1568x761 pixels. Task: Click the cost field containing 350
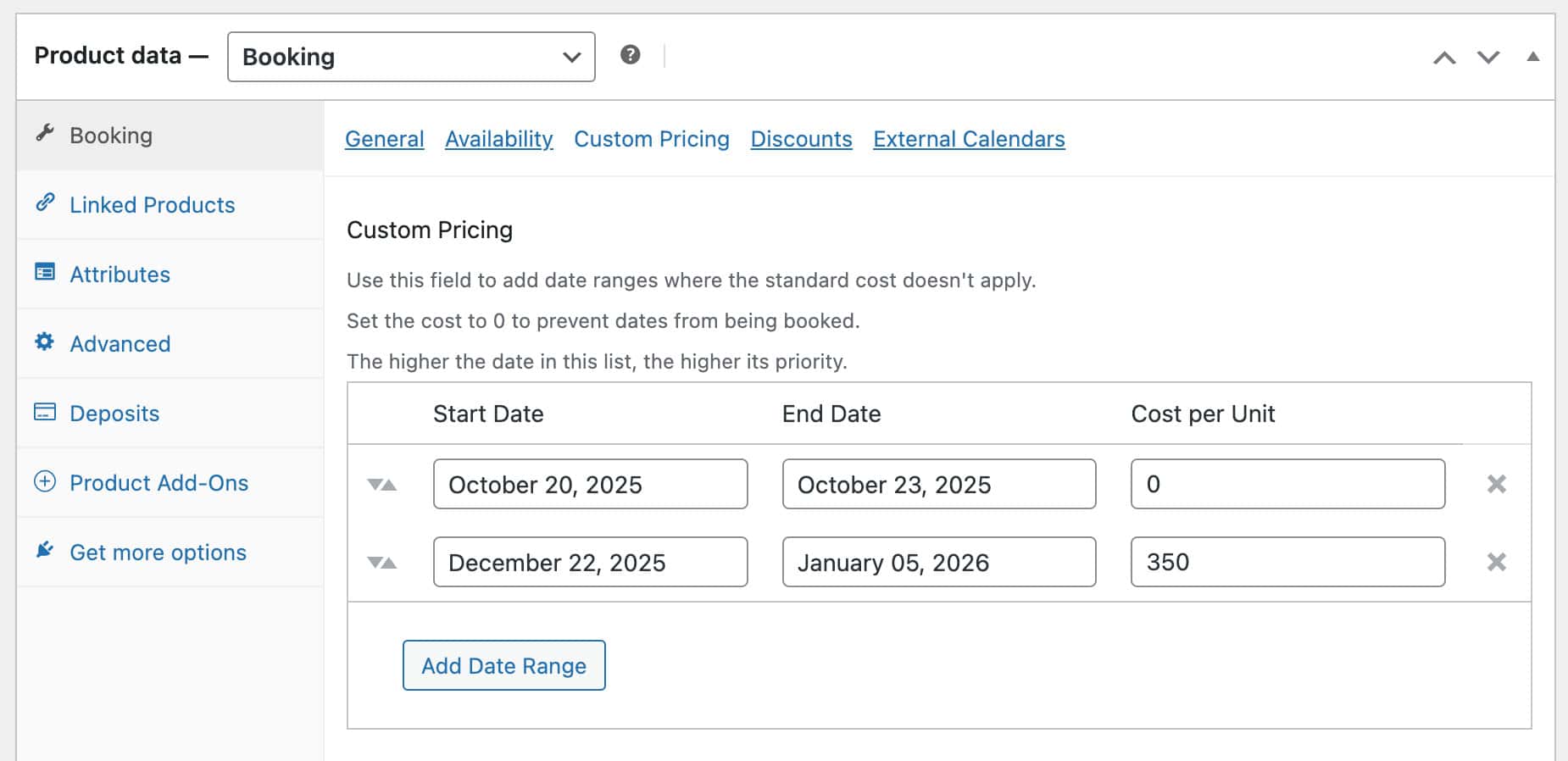tap(1287, 562)
